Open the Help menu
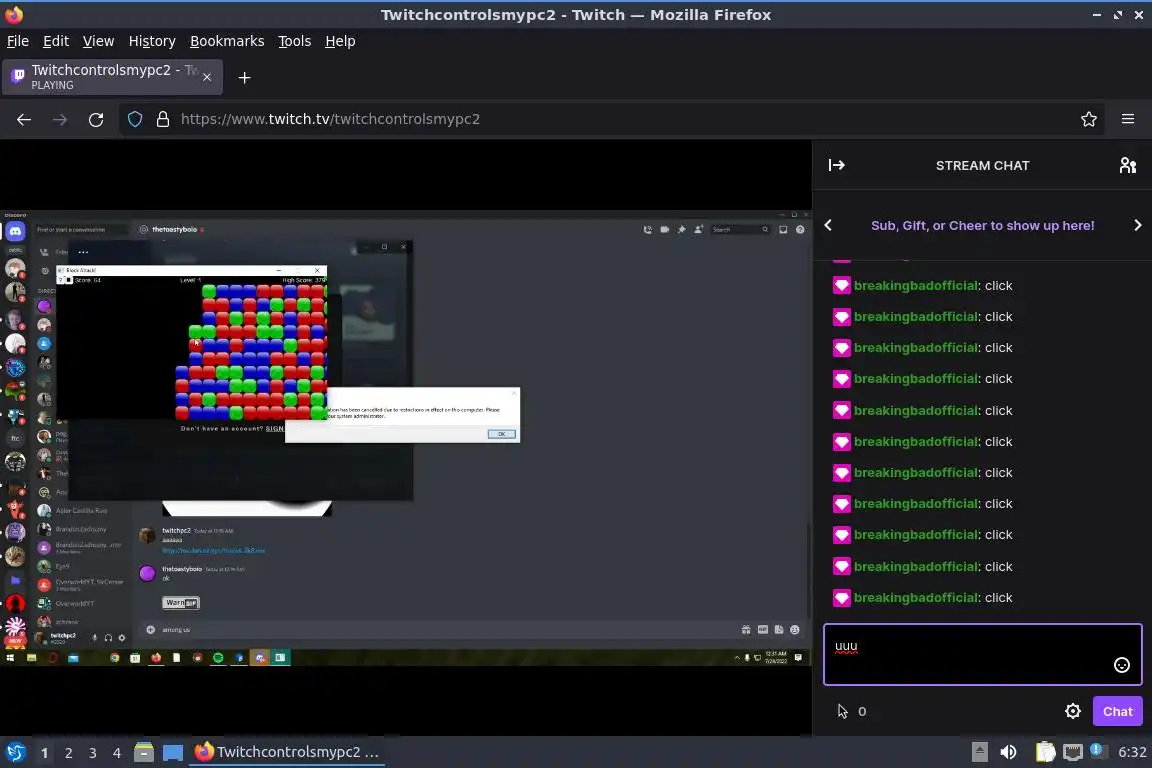 click(340, 41)
